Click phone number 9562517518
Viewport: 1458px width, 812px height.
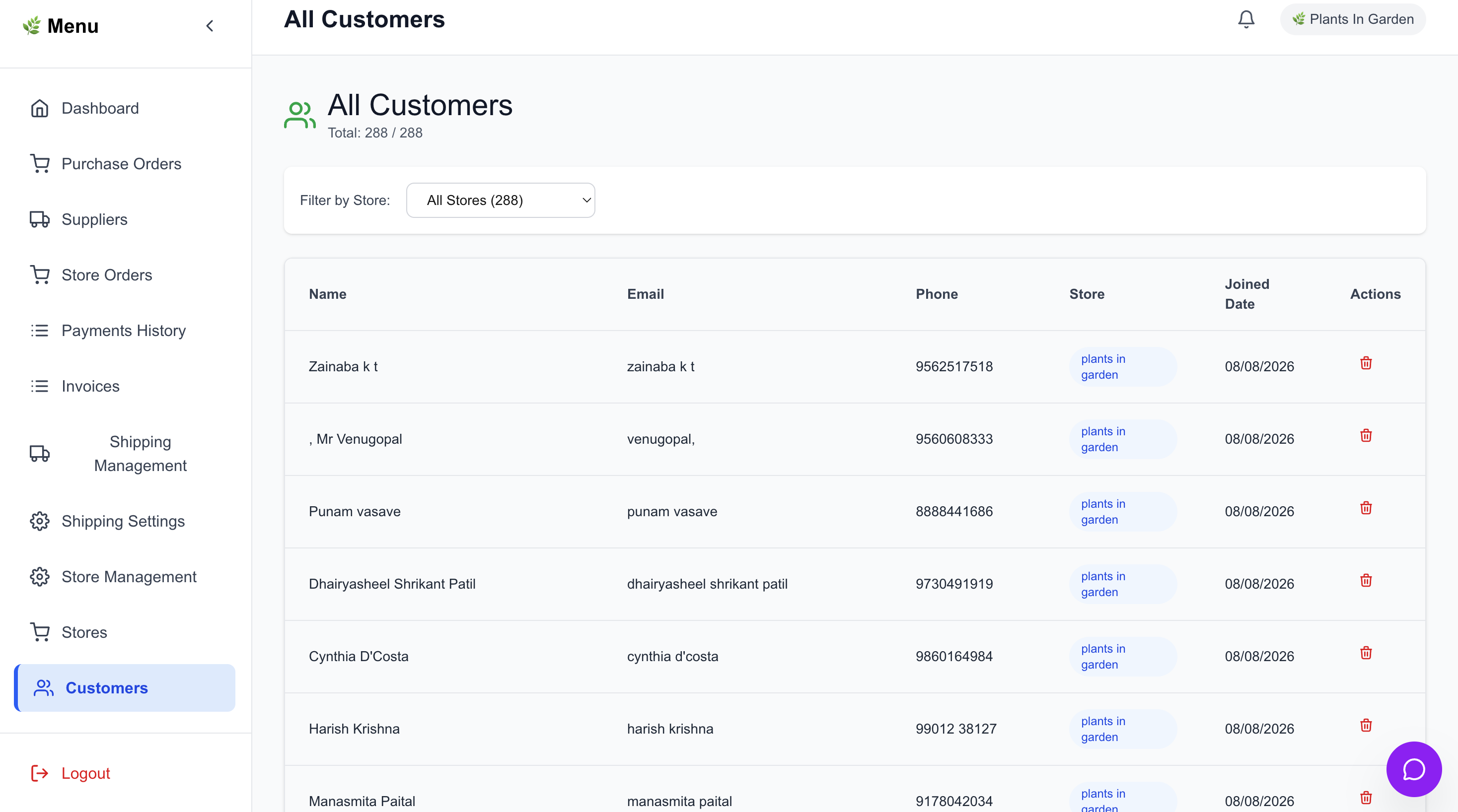(954, 367)
